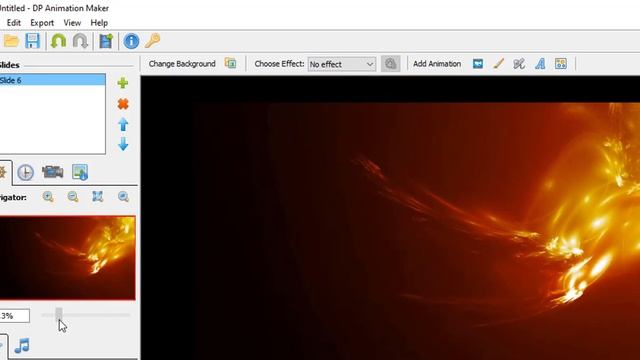Open the Help menu
This screenshot has height=360, width=640.
click(x=99, y=23)
